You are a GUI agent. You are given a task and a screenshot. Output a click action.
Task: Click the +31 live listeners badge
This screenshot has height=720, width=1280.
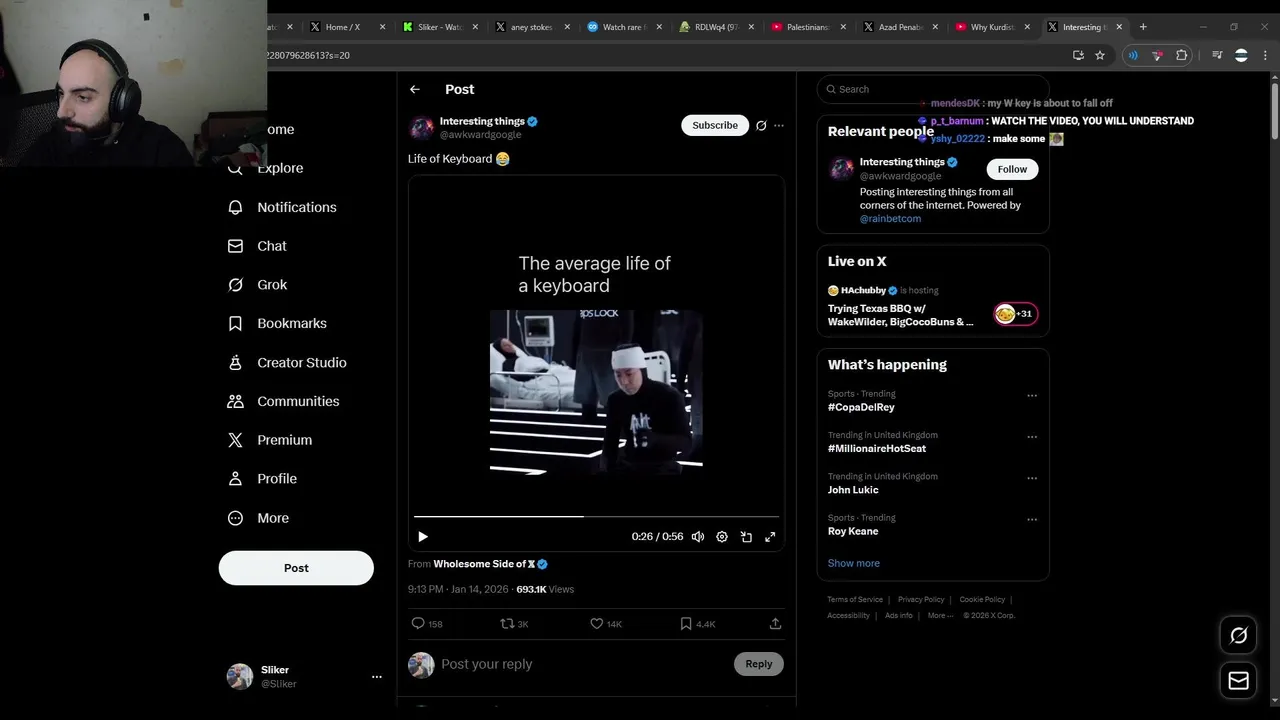click(1015, 314)
